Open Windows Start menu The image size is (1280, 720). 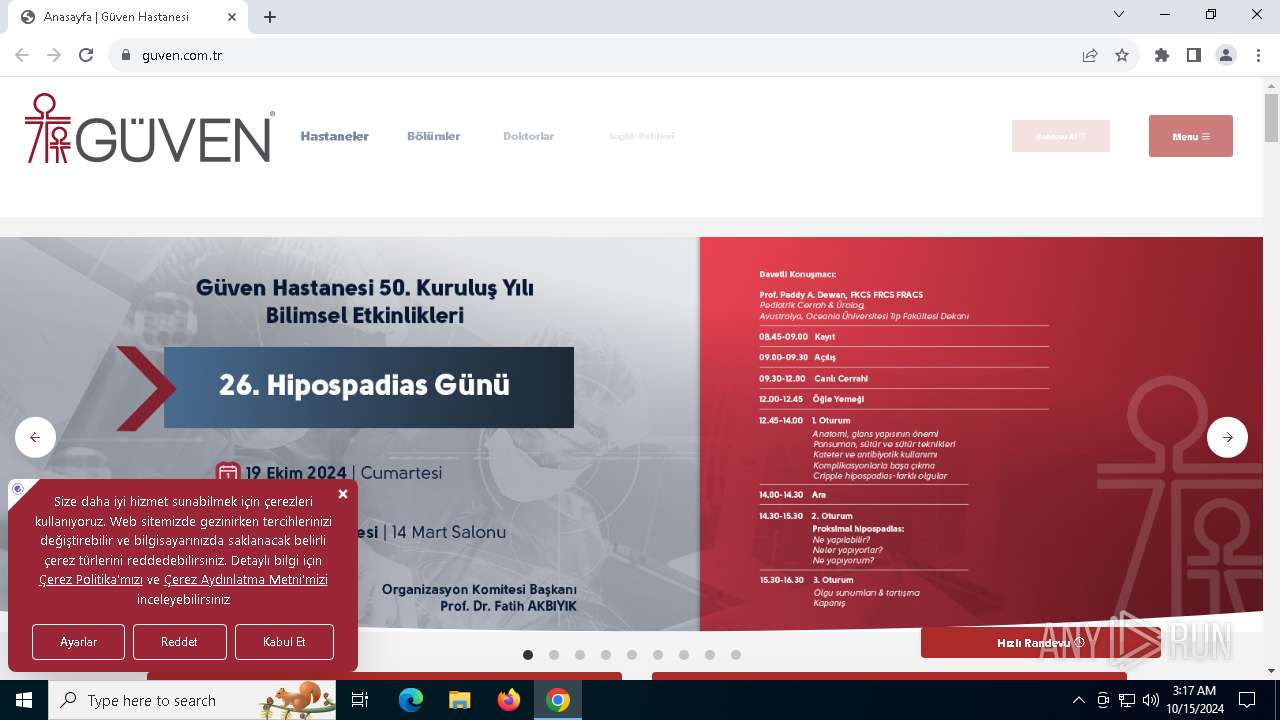[x=24, y=700]
